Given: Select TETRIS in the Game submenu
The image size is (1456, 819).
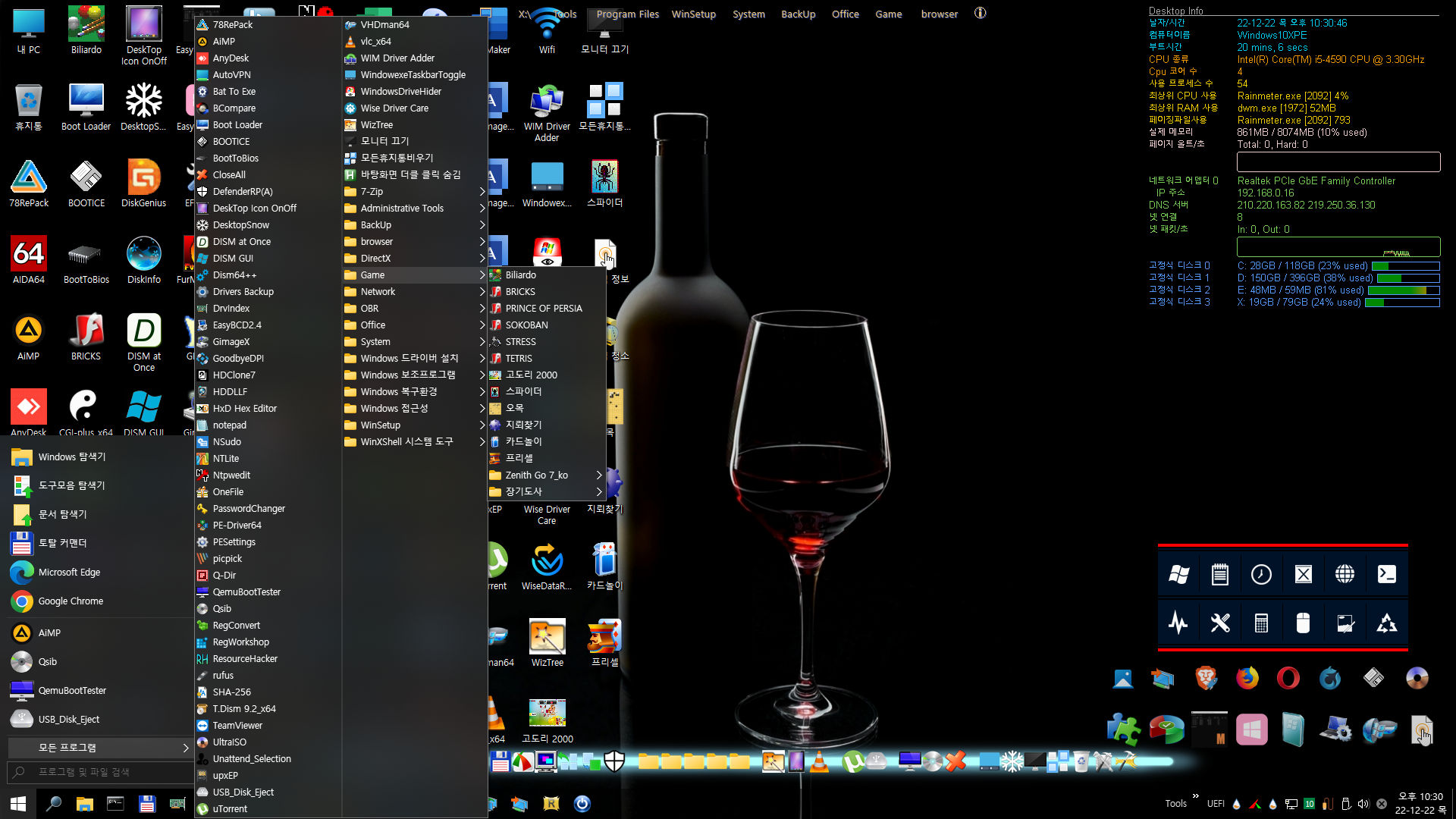Looking at the screenshot, I should pyautogui.click(x=546, y=359).
